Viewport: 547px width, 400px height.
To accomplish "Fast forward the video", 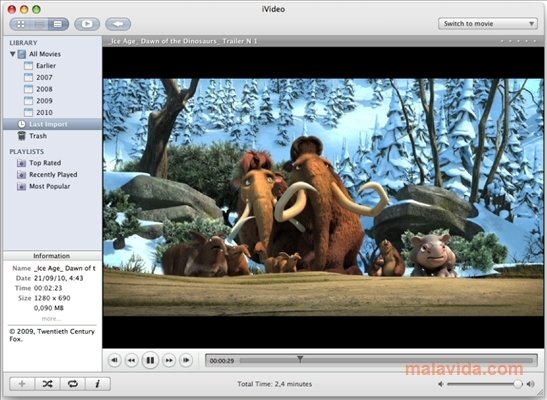I will pos(169,360).
